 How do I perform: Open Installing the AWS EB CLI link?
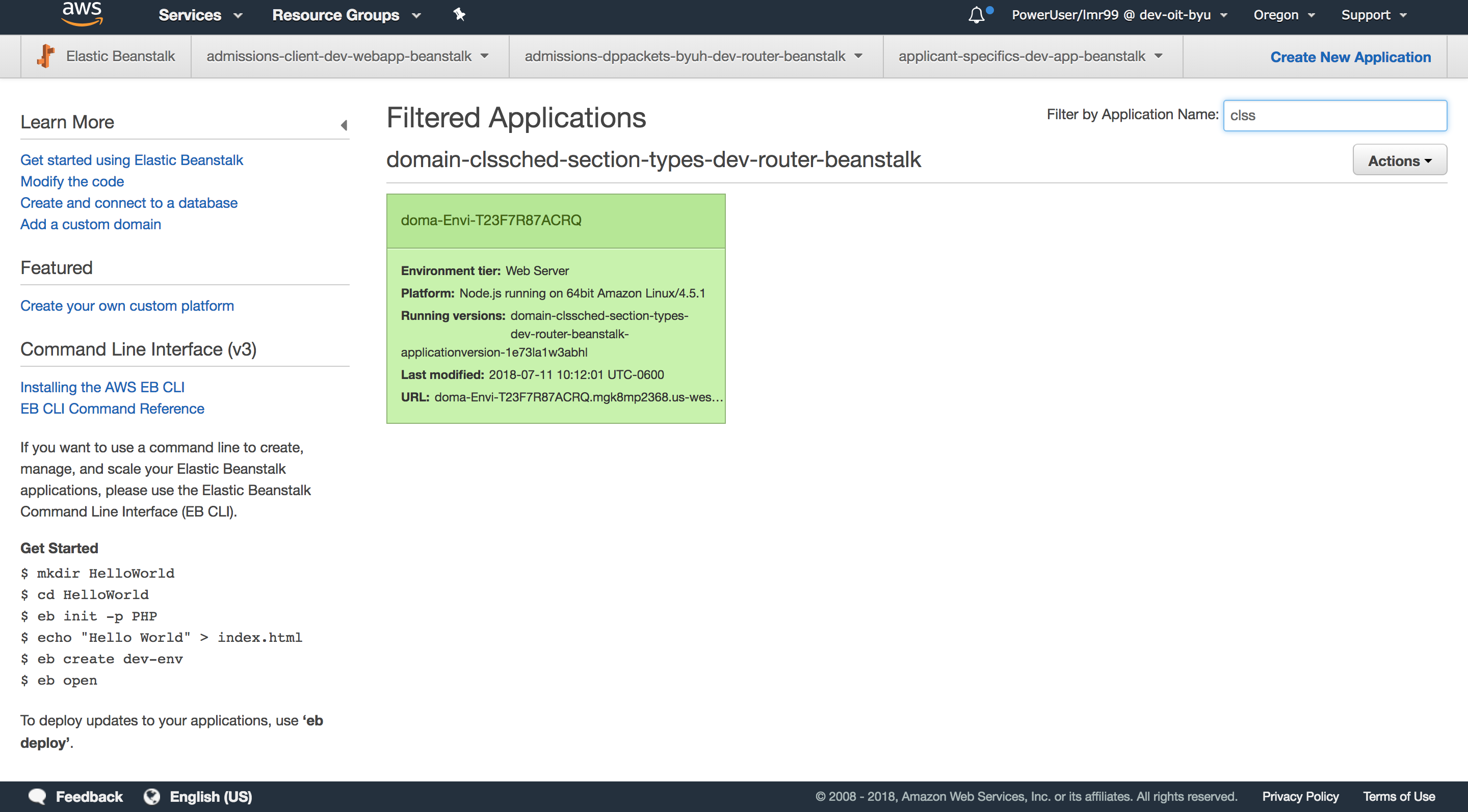click(102, 387)
